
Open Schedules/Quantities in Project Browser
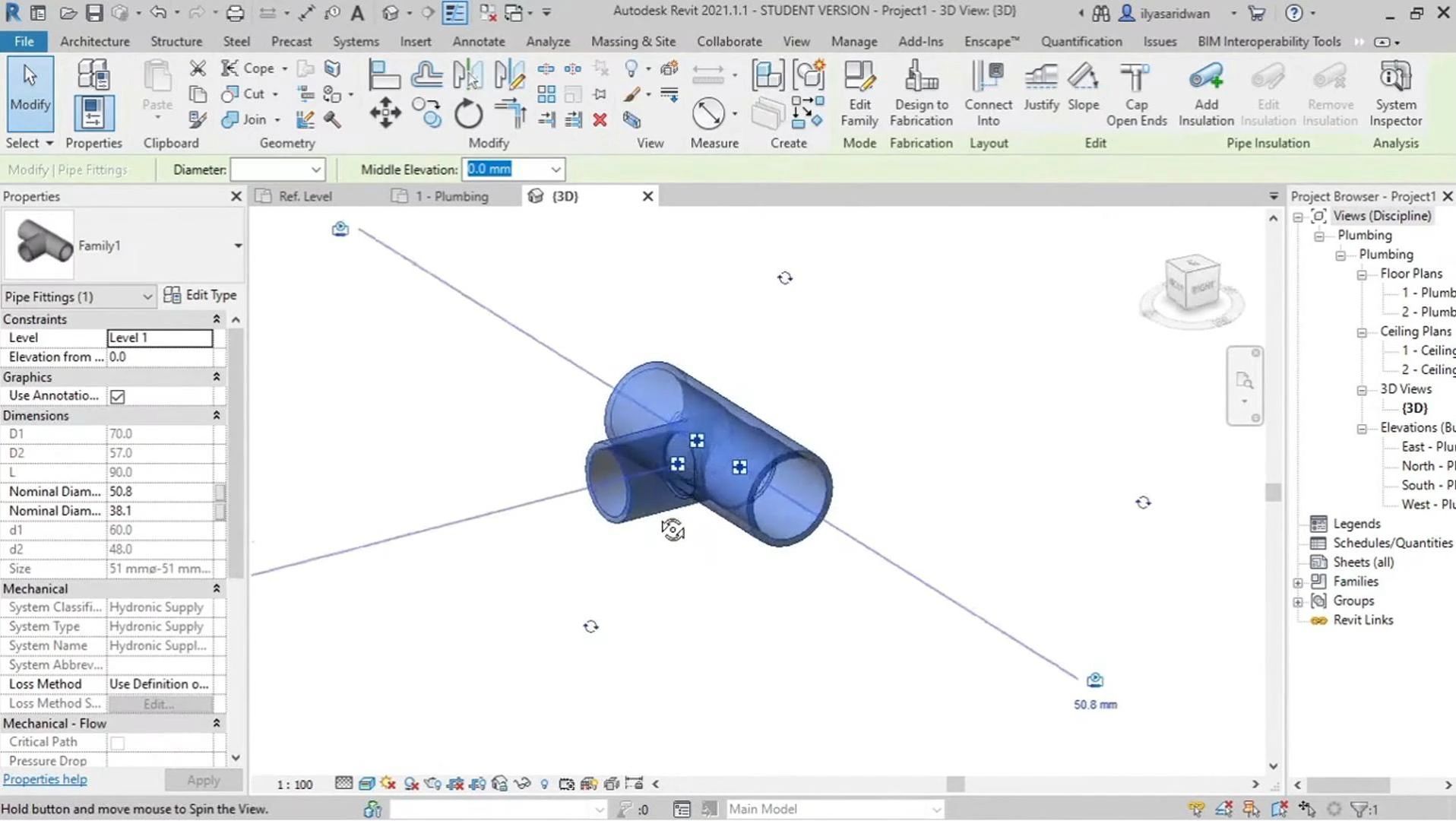(1392, 543)
